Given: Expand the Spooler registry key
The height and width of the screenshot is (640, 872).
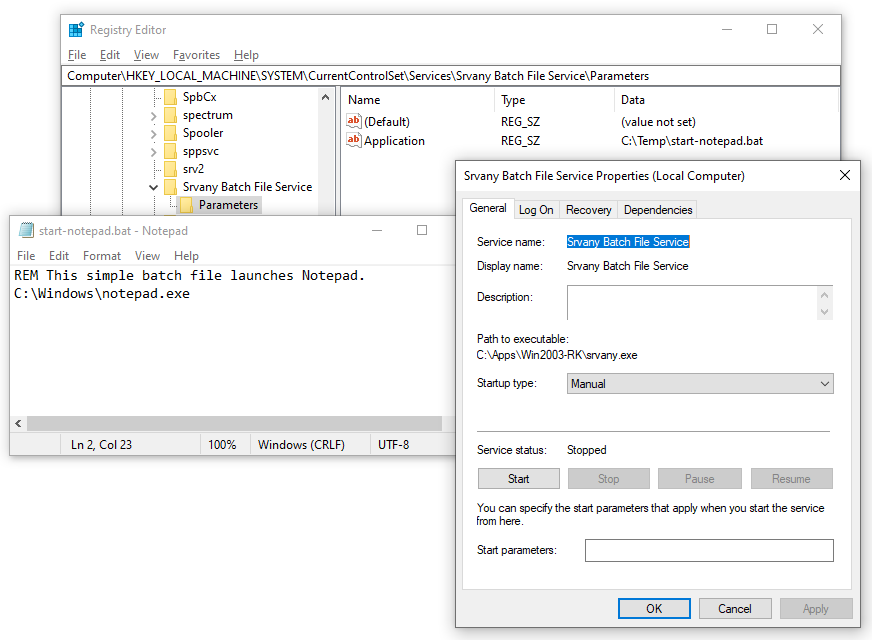Looking at the screenshot, I should (x=153, y=134).
